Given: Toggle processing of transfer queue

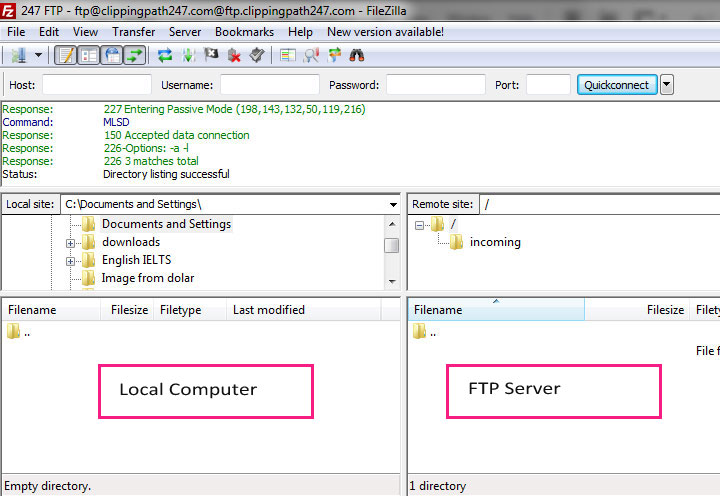Looking at the screenshot, I should pos(188,56).
